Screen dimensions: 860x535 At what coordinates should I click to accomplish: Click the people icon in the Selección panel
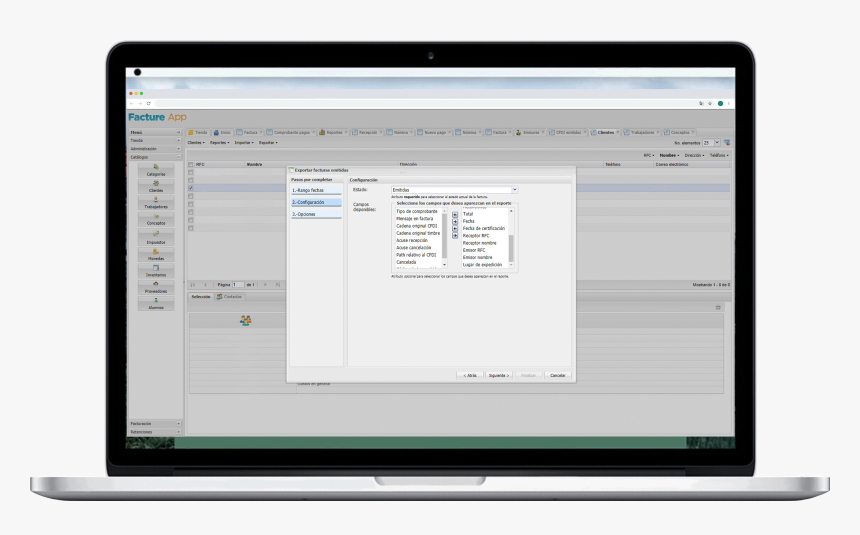point(246,320)
